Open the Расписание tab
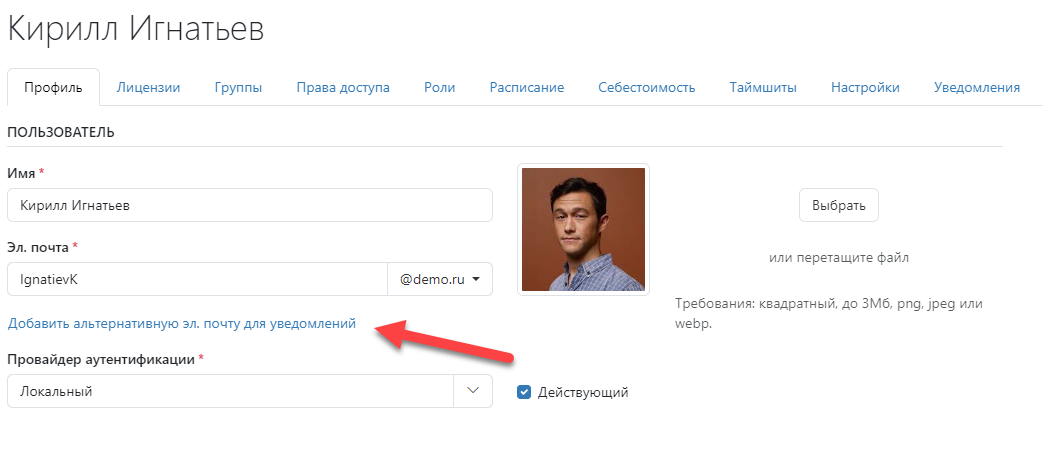Viewport: 1043px width, 452px height. (526, 87)
